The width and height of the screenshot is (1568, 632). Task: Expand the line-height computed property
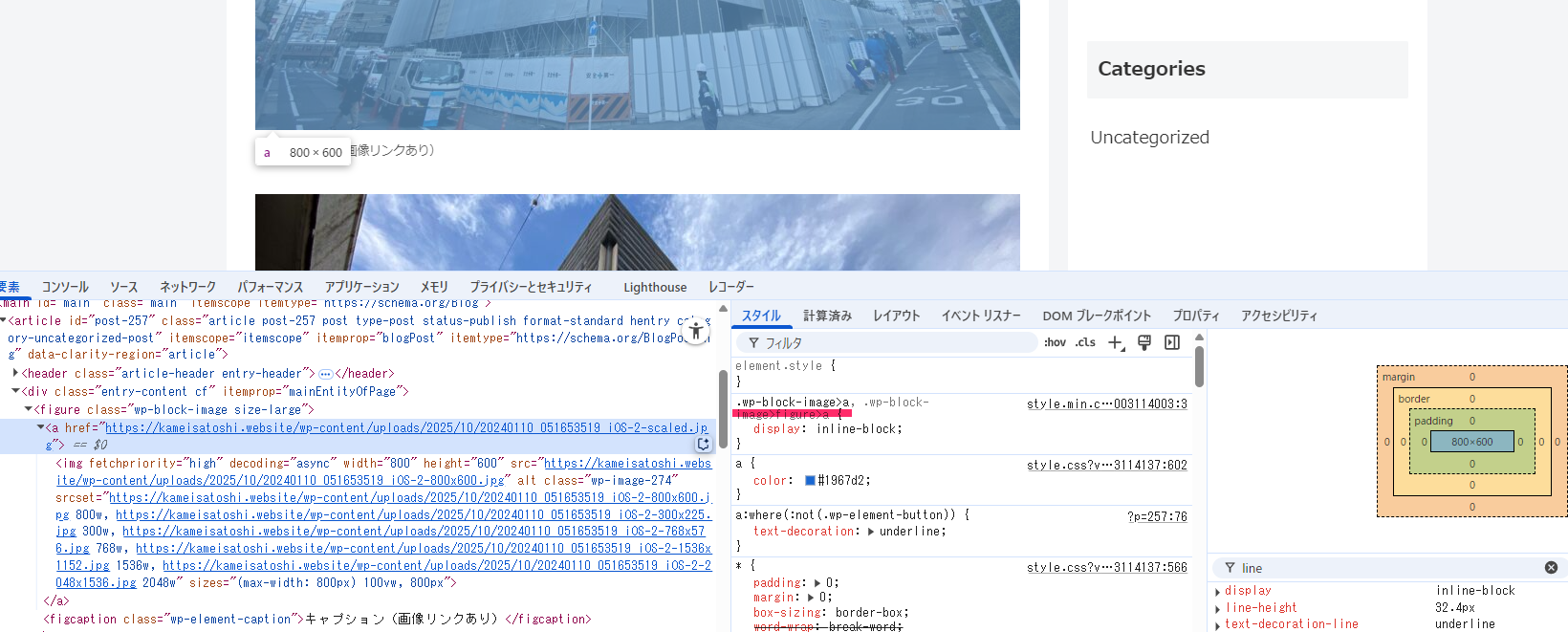pyautogui.click(x=1217, y=608)
